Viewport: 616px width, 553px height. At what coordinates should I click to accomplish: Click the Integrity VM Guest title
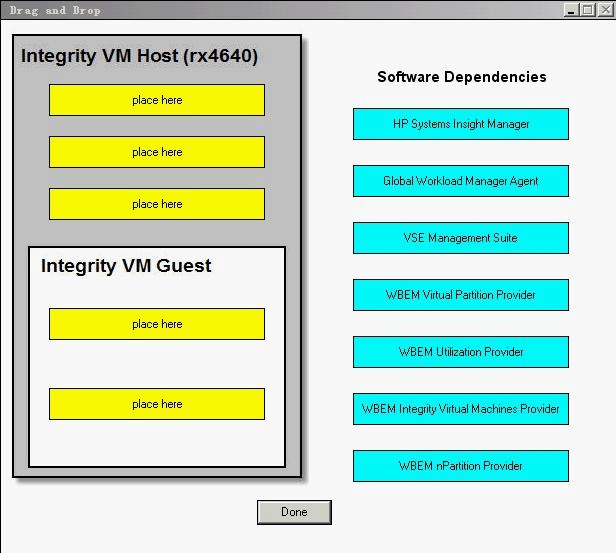coord(126,266)
